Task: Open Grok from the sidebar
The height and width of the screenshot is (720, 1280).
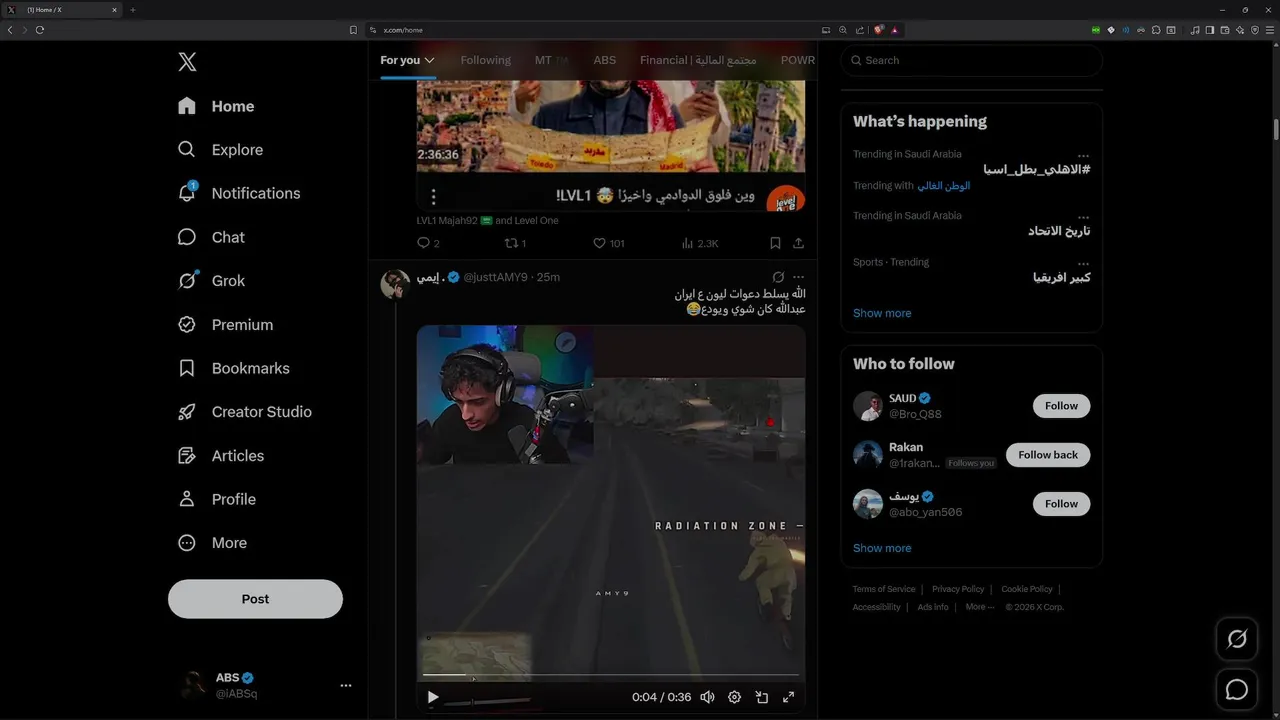Action: (x=211, y=281)
